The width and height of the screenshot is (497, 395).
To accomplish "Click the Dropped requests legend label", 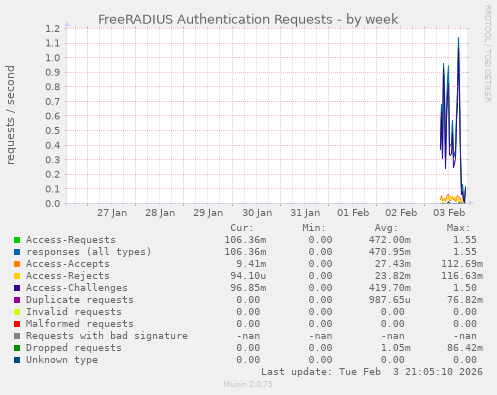I will pyautogui.click(x=74, y=348).
